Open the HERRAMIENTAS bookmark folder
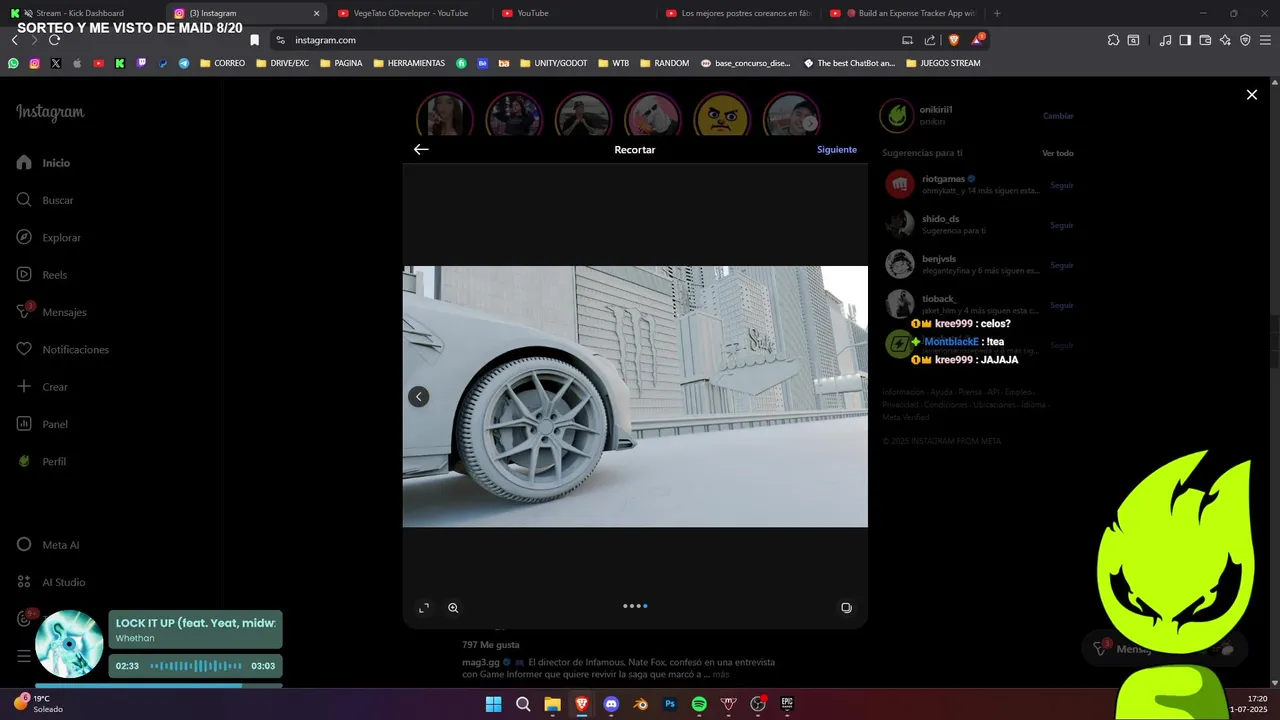Screen dimensions: 1280x720 409,63
